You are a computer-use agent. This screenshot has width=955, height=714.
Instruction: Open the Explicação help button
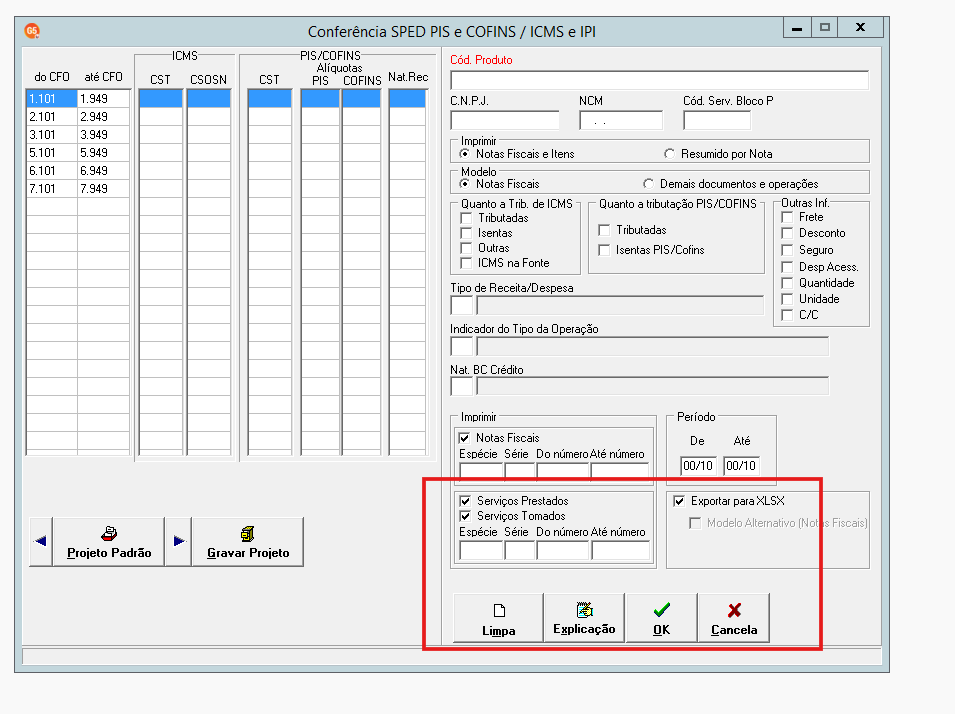(584, 618)
